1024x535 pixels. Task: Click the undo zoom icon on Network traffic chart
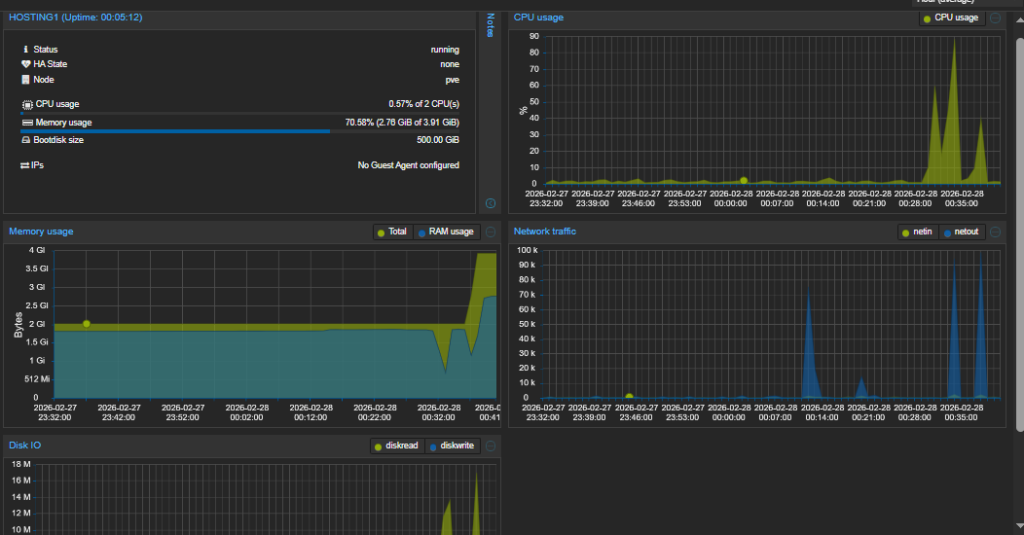tap(995, 232)
